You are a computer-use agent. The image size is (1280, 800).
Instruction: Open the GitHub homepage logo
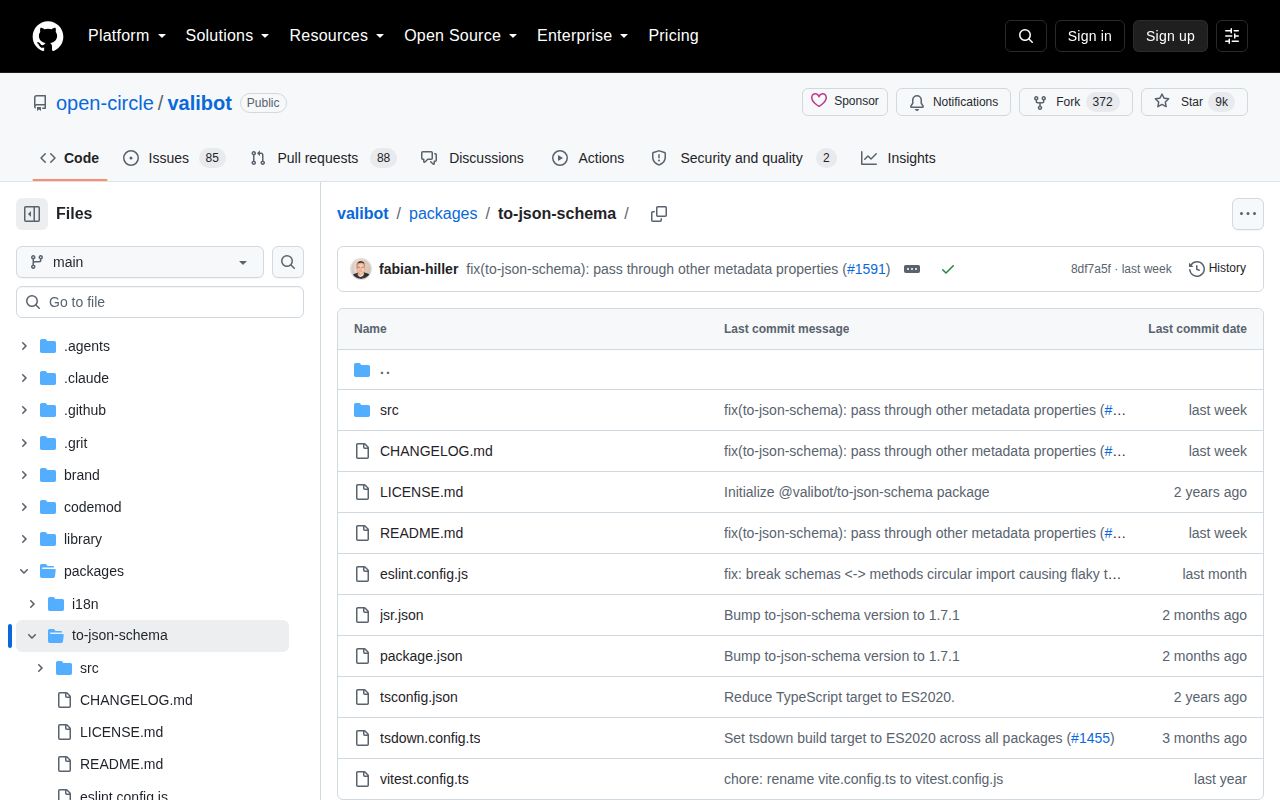48,36
